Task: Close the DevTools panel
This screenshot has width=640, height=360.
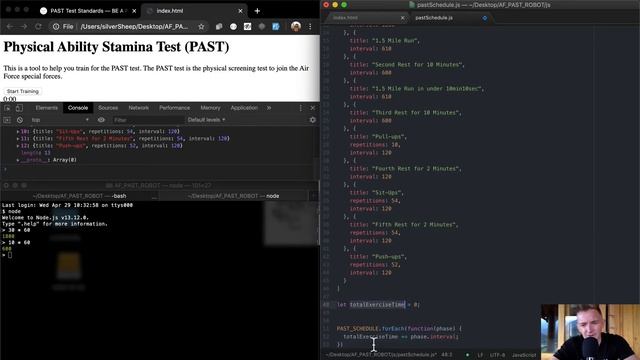Action: (313, 108)
